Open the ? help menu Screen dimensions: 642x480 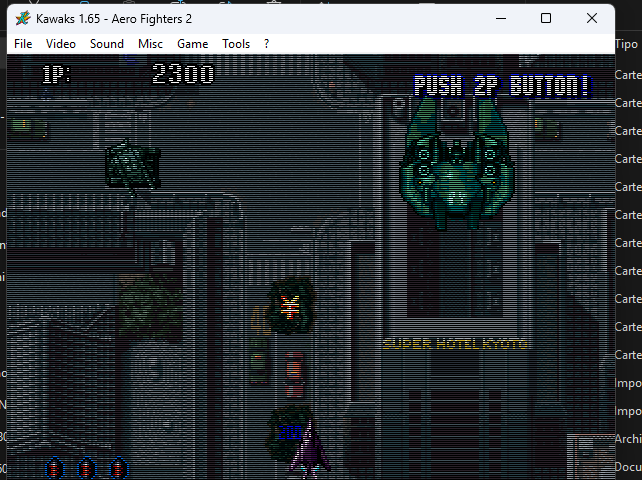click(267, 44)
